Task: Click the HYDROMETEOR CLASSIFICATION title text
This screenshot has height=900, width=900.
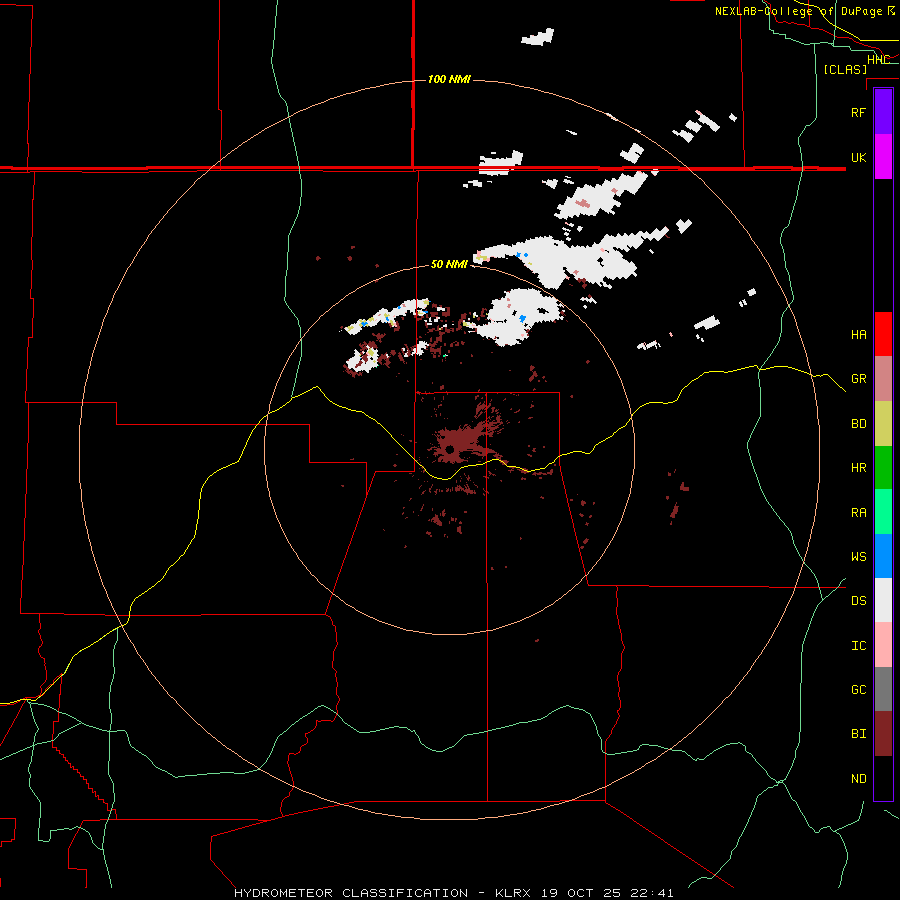Action: 351,893
